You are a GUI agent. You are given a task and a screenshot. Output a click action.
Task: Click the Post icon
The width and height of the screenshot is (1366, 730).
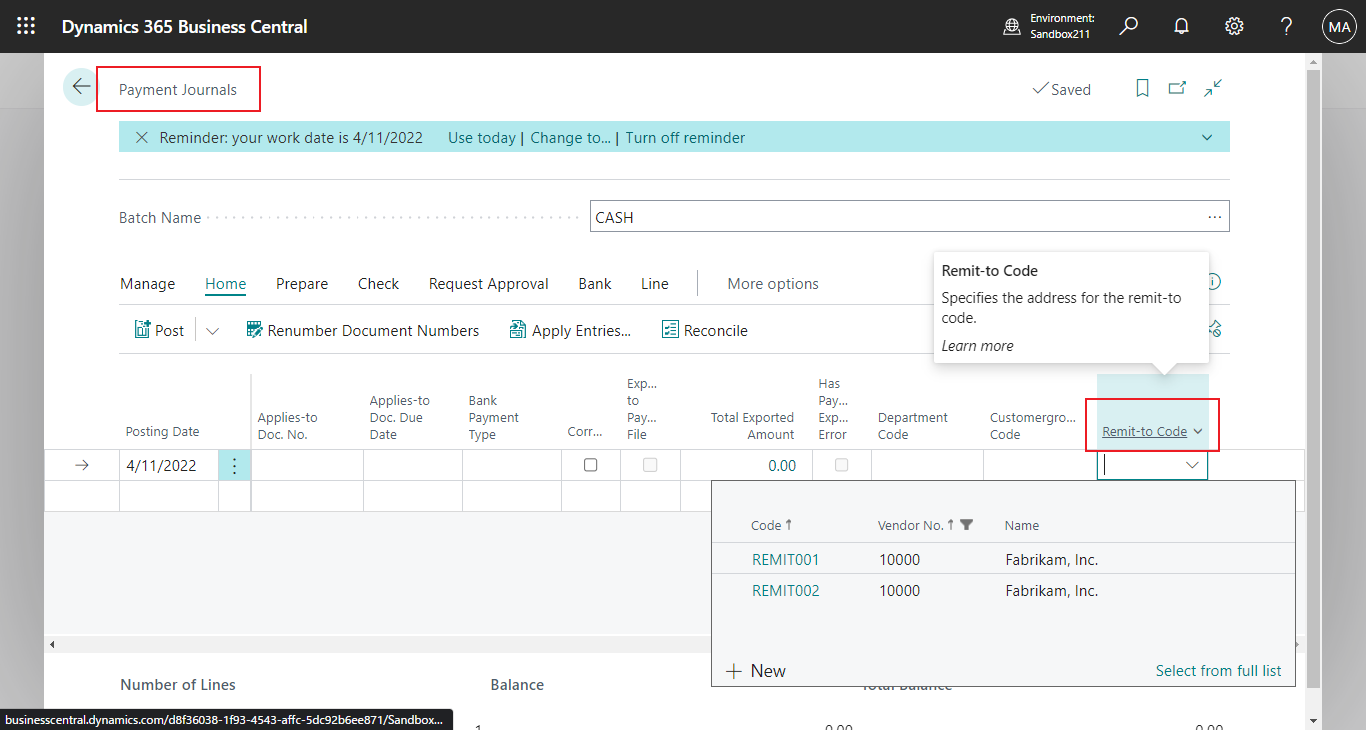[x=141, y=329]
